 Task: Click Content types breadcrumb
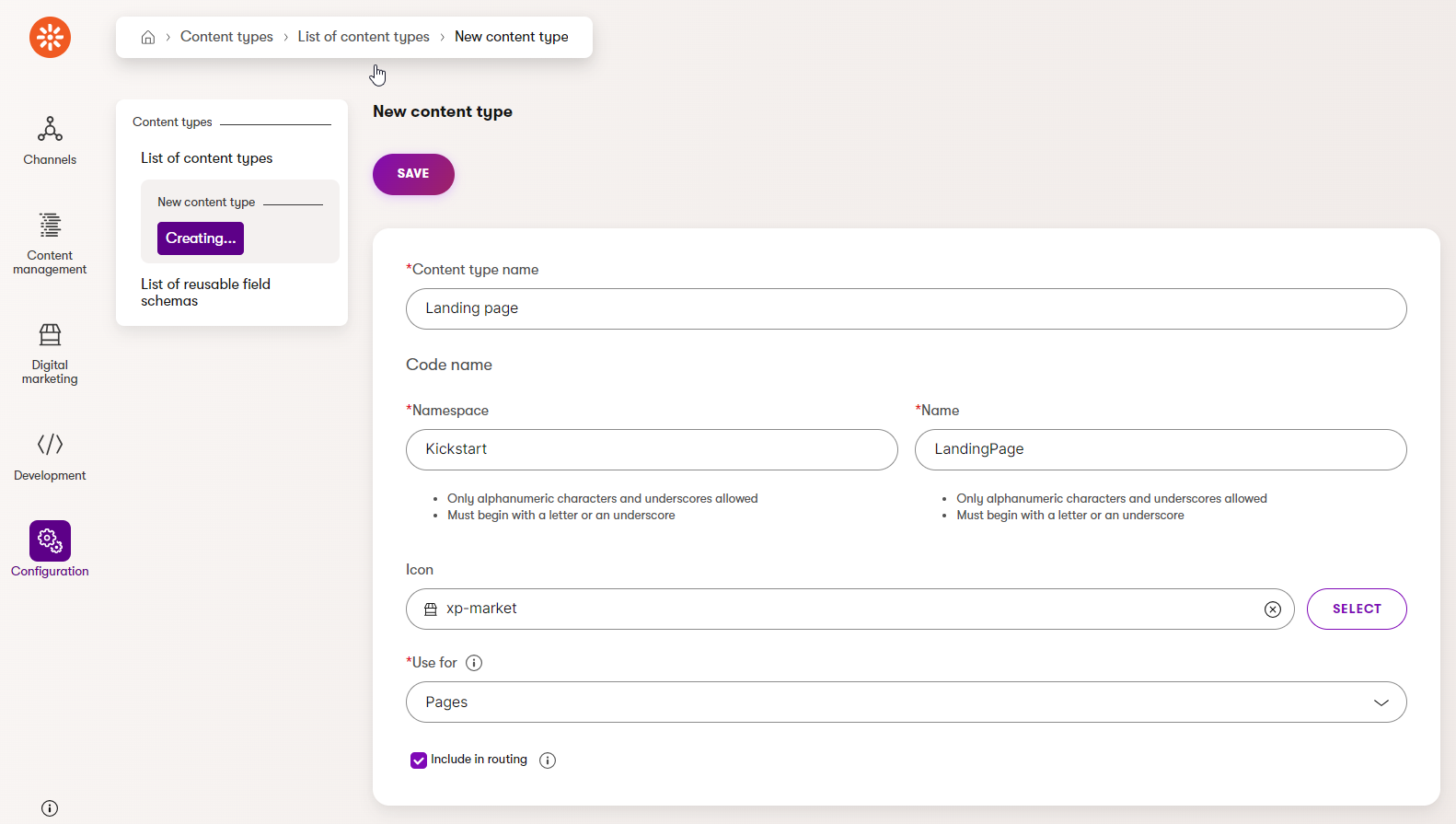pyautogui.click(x=226, y=37)
